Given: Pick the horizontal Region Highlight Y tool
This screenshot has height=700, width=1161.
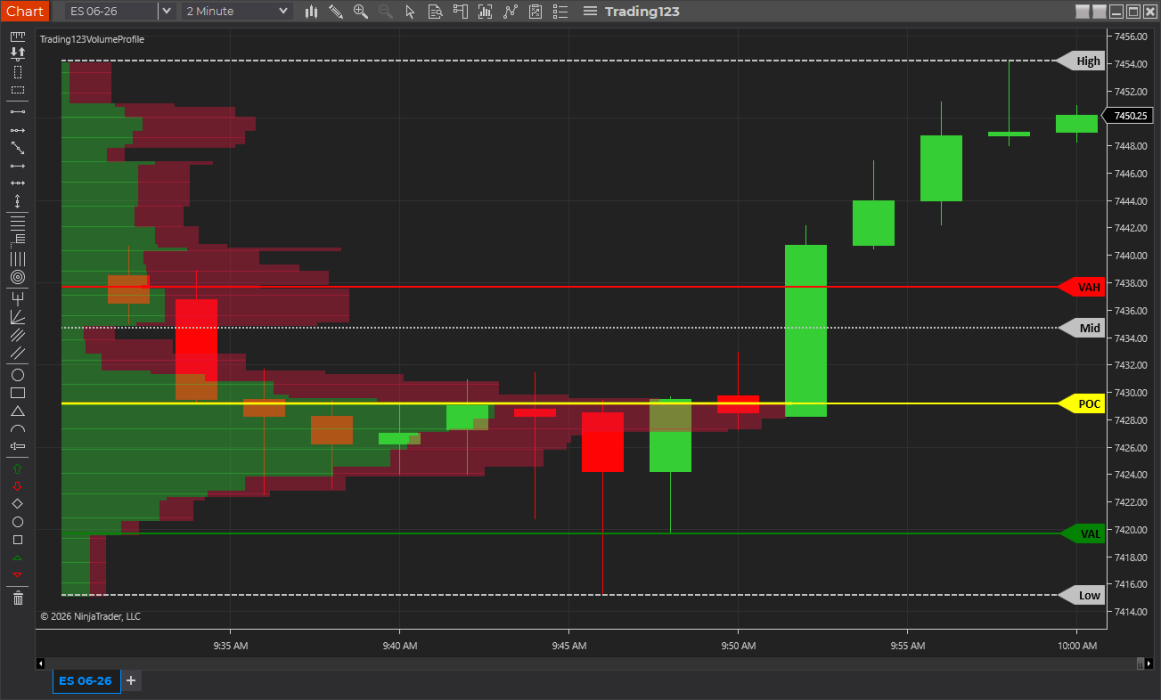Looking at the screenshot, I should tap(18, 90).
